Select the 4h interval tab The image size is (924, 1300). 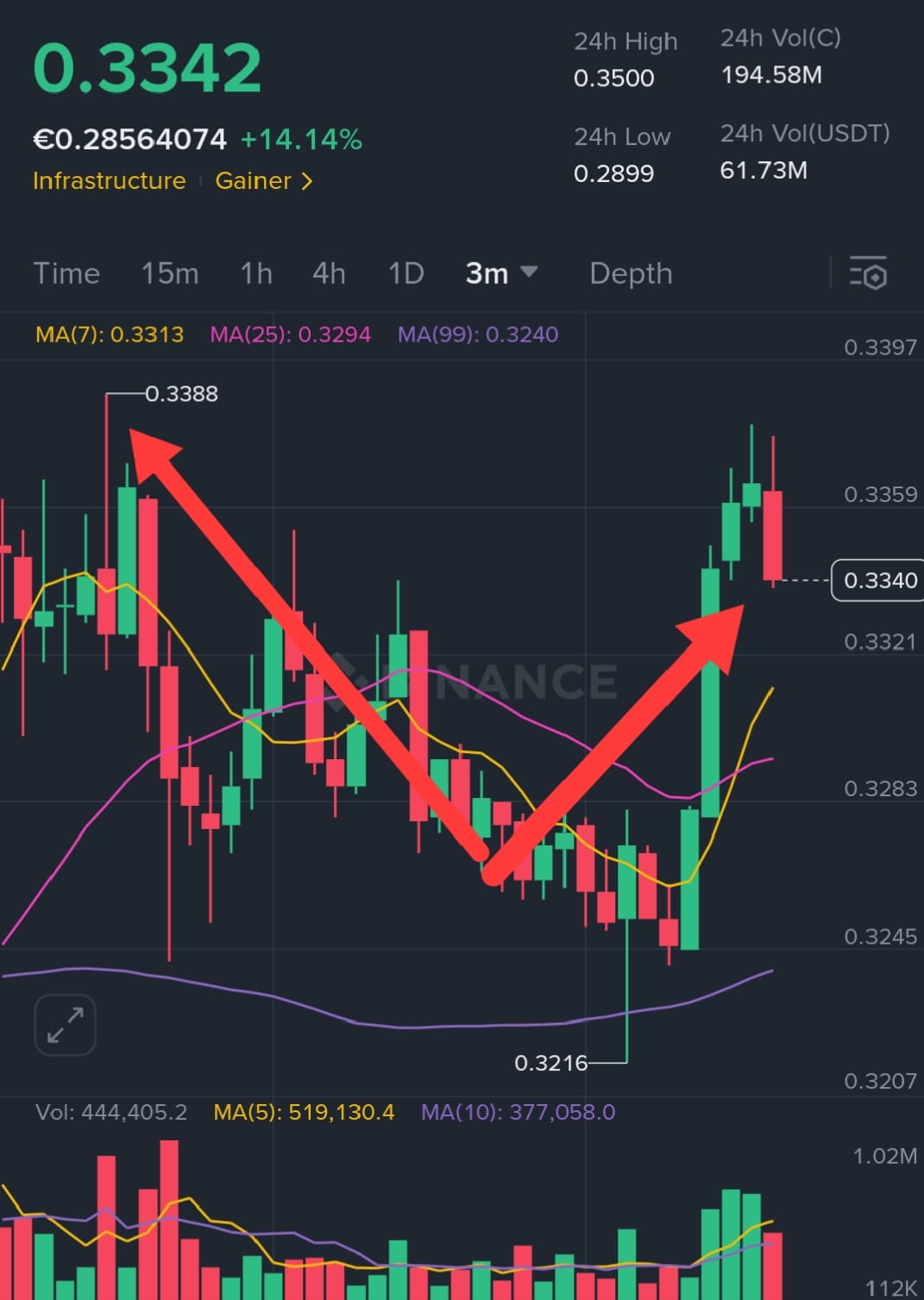pos(329,273)
